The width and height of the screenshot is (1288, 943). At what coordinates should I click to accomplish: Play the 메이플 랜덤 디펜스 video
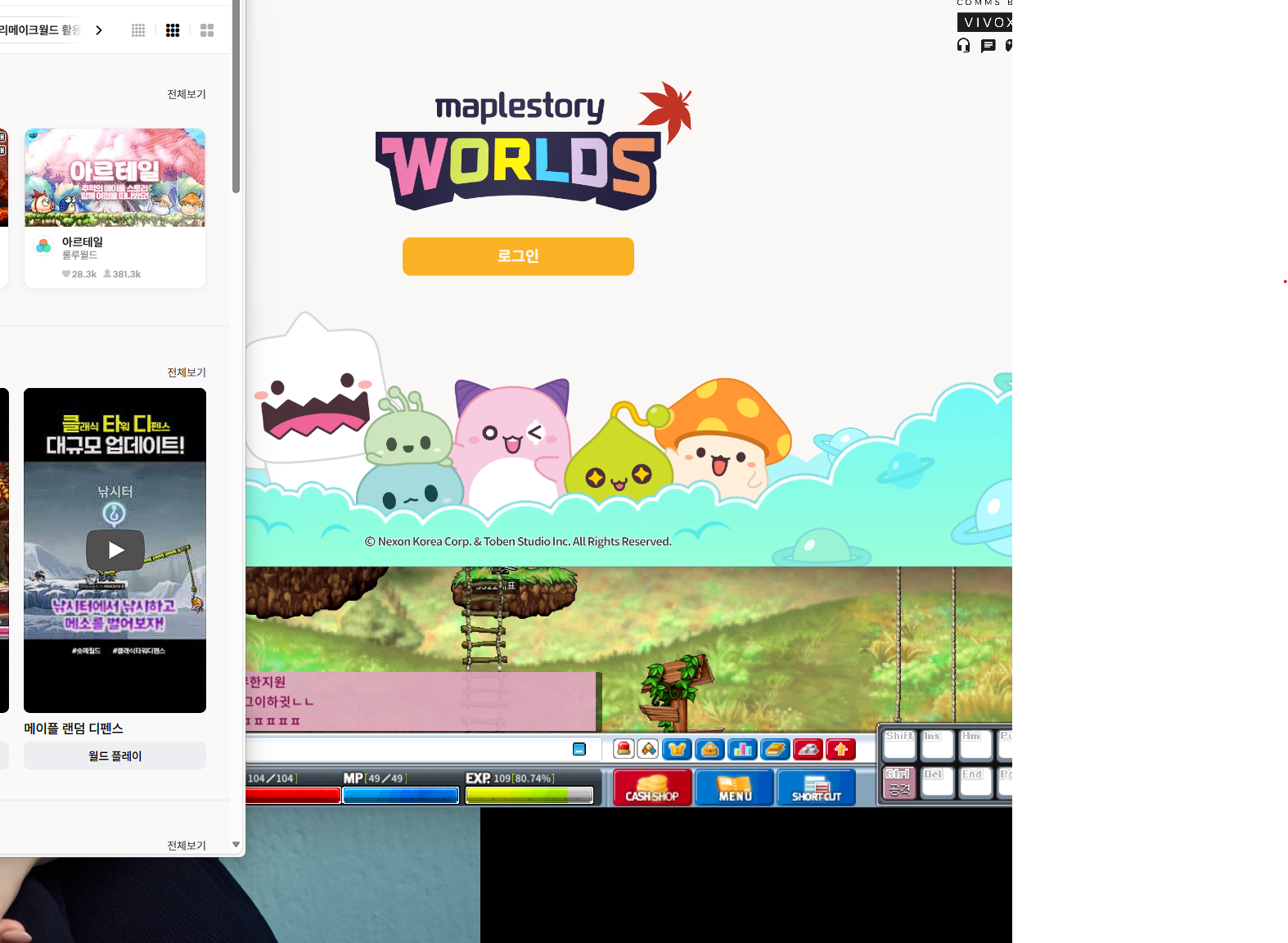point(115,550)
